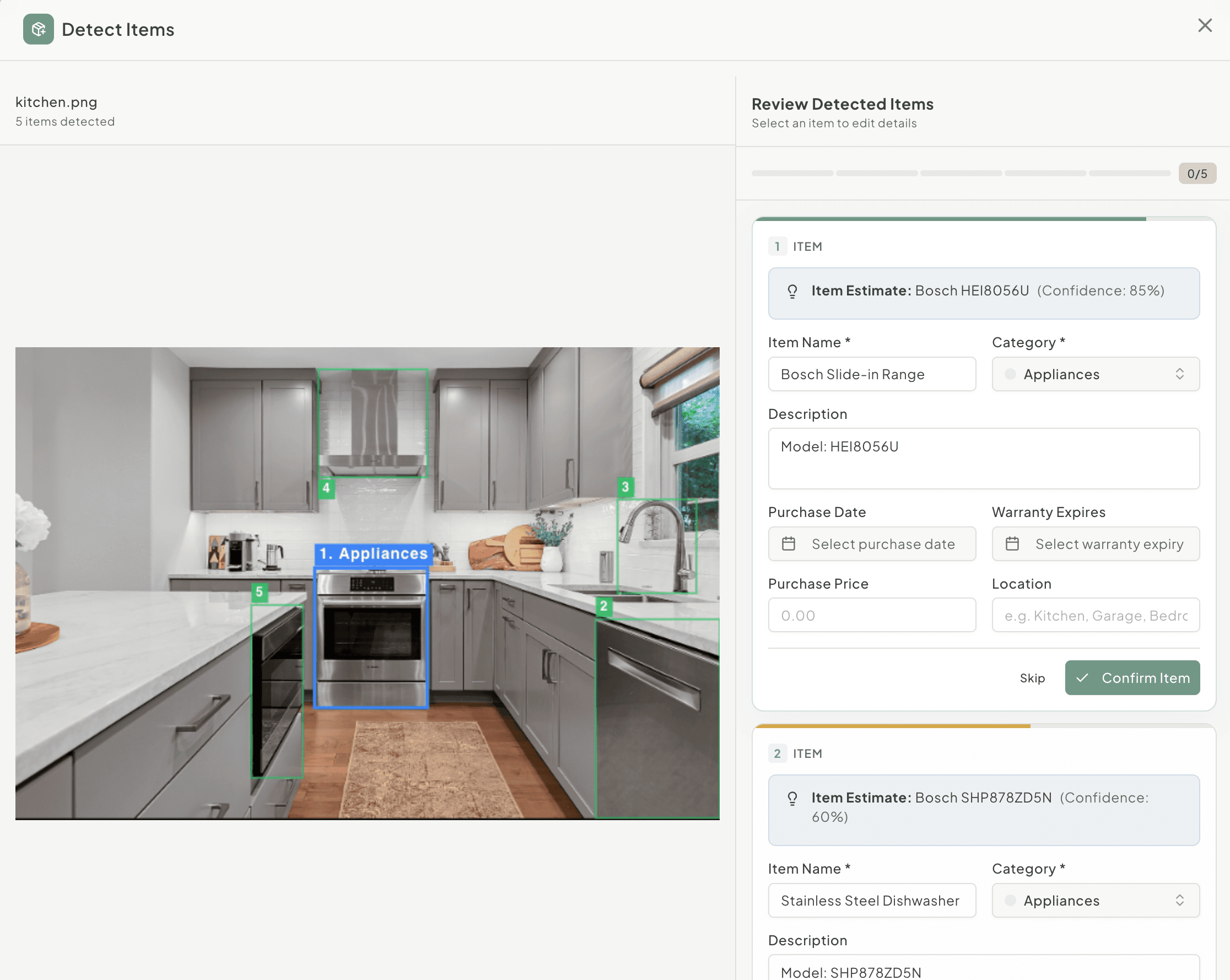
Task: Close the Detect Items dialog
Action: tap(1204, 25)
